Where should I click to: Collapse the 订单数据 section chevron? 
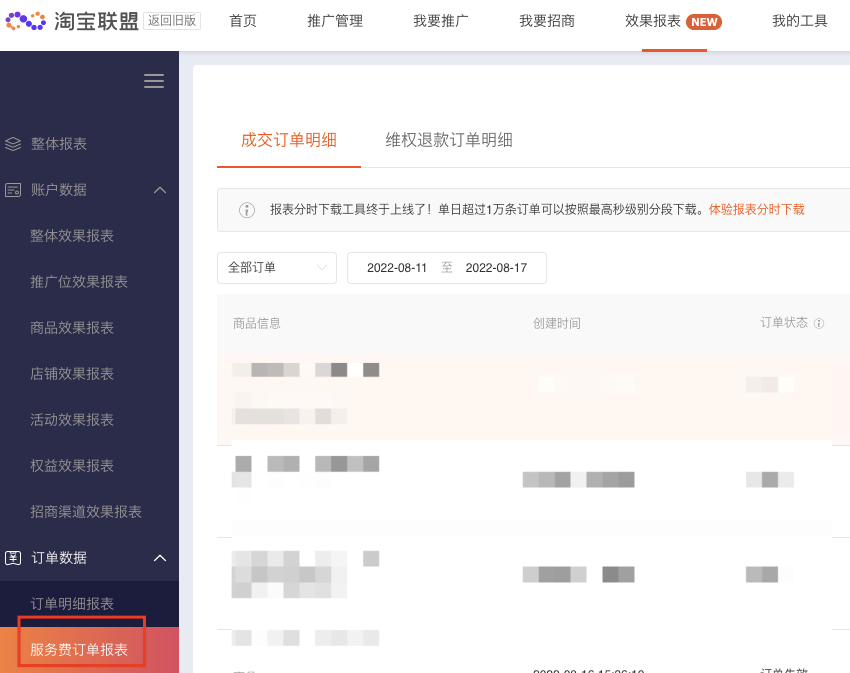(160, 557)
